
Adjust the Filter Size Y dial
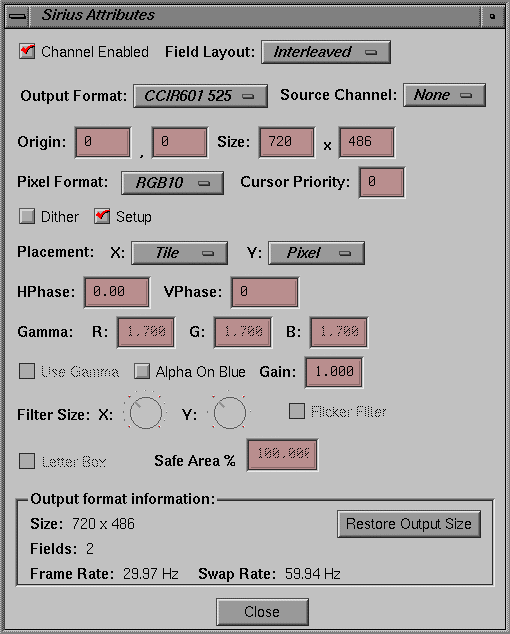coord(230,412)
